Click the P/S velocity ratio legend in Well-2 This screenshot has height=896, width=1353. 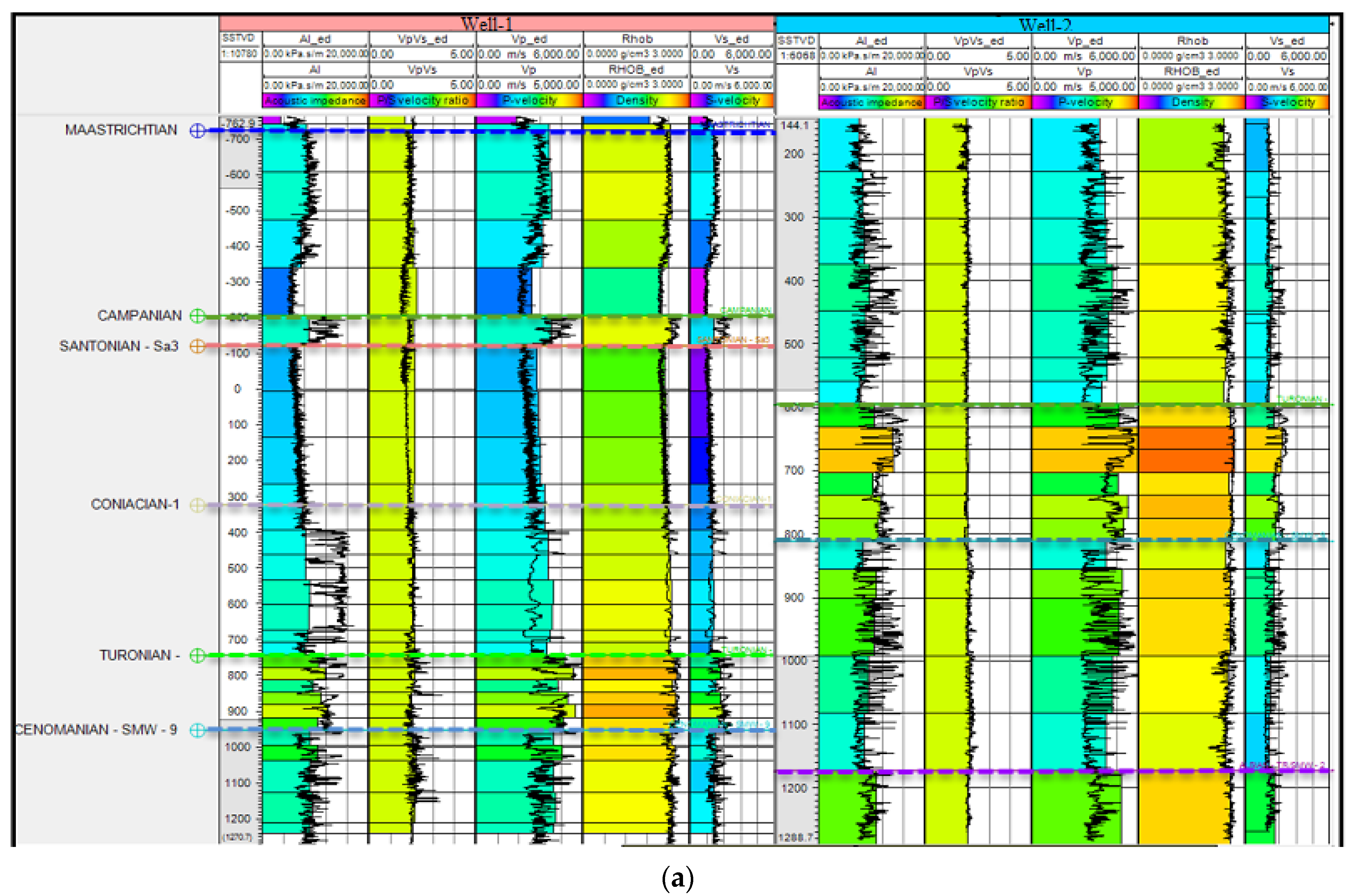pyautogui.click(x=978, y=102)
